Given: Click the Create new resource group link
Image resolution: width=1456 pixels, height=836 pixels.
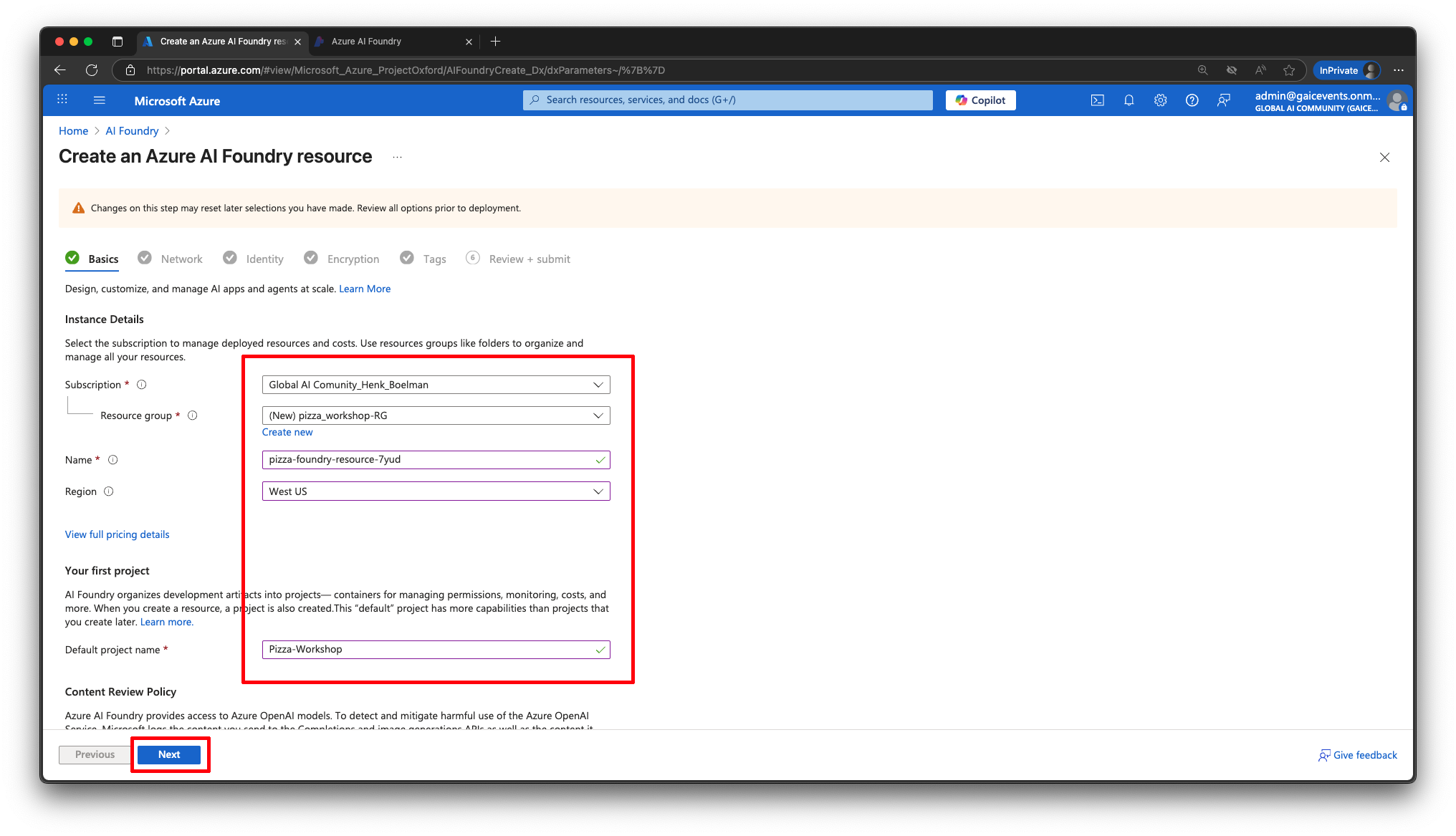Looking at the screenshot, I should (x=287, y=432).
